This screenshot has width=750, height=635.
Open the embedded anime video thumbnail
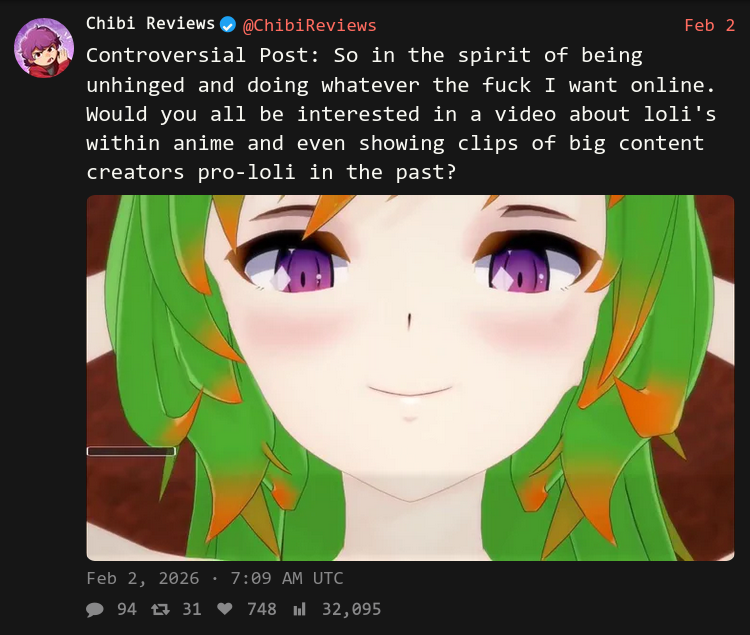[x=410, y=378]
